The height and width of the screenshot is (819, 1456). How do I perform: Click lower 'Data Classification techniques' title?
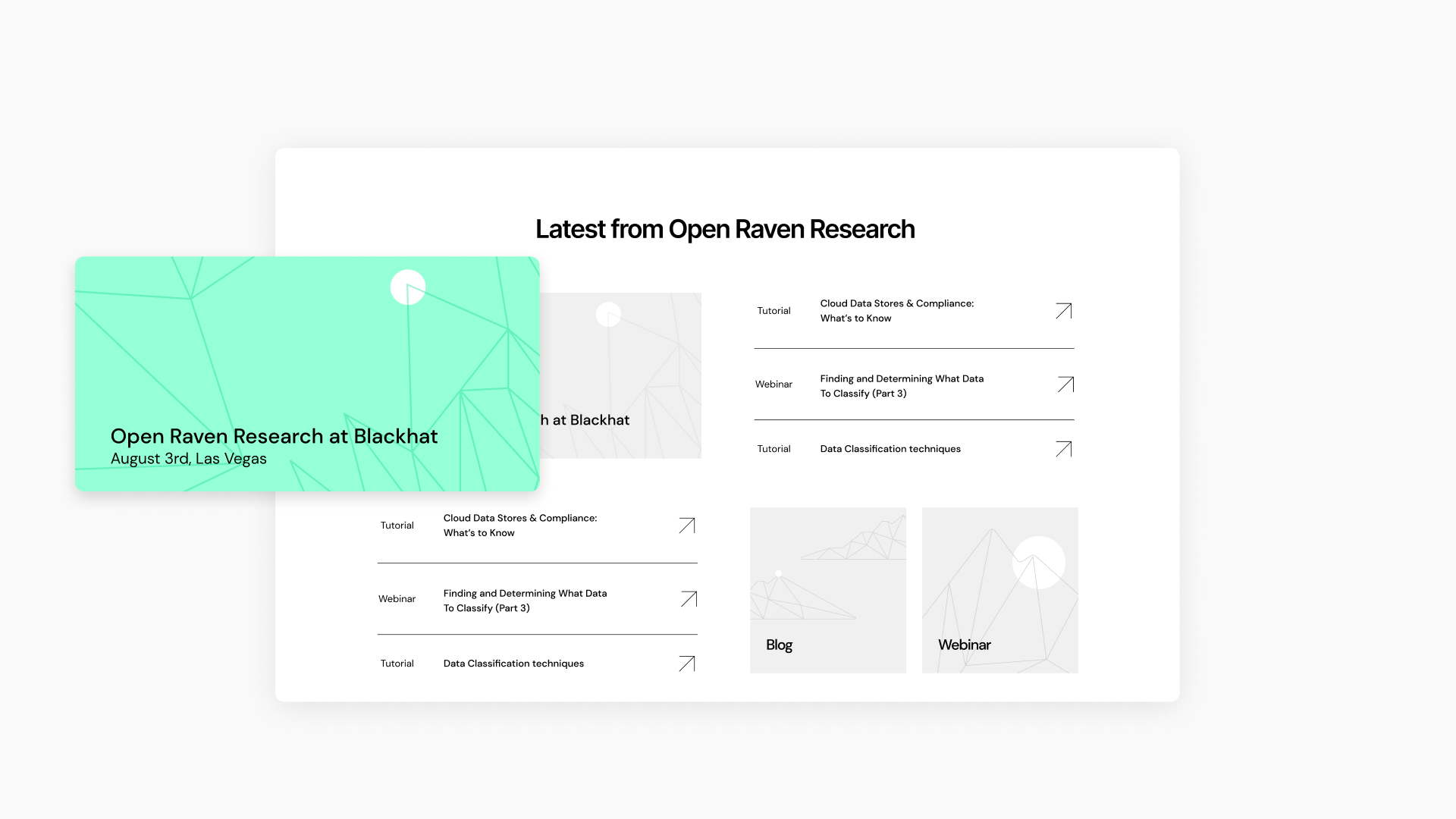tap(513, 664)
